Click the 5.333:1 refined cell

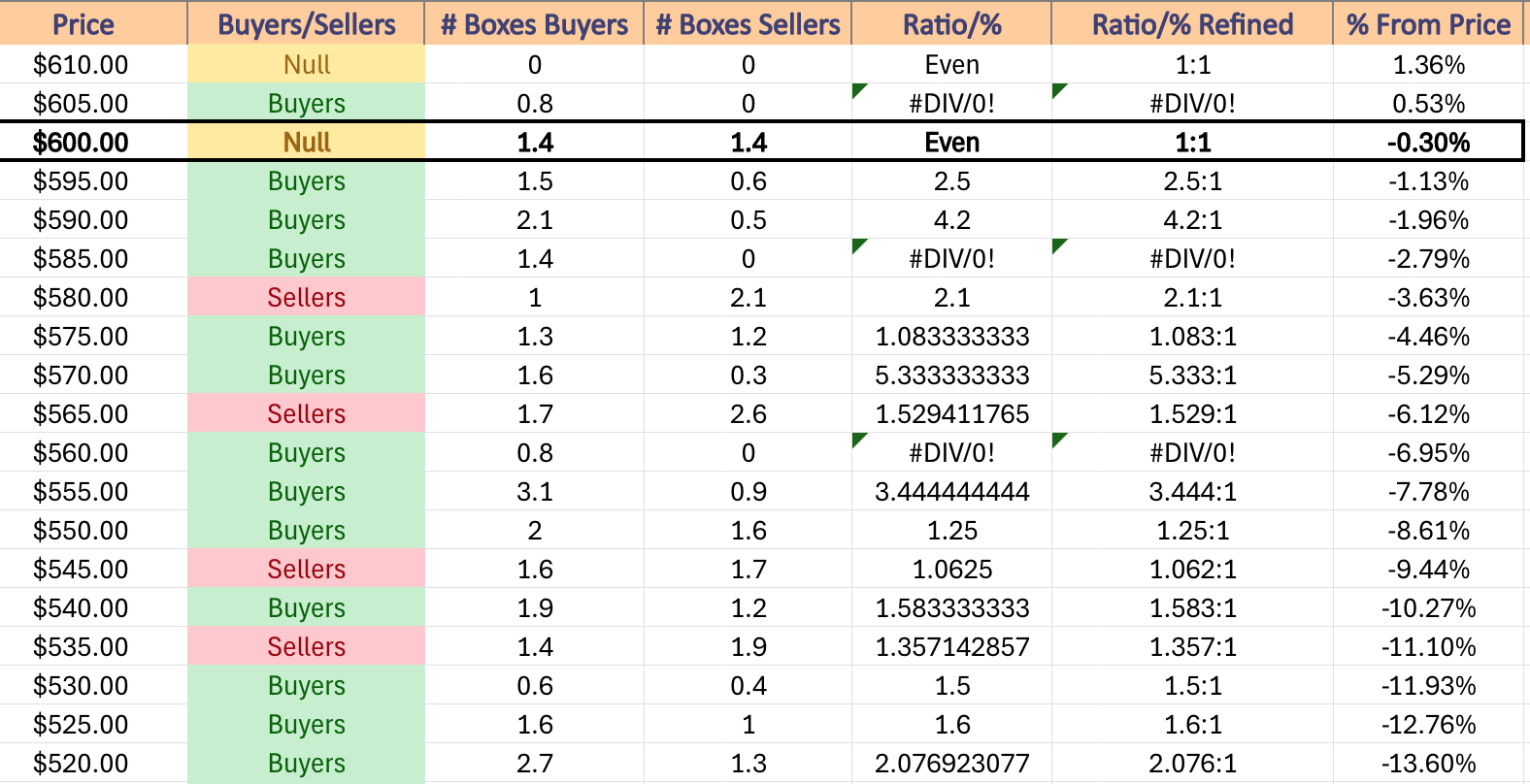pyautogui.click(x=1192, y=375)
